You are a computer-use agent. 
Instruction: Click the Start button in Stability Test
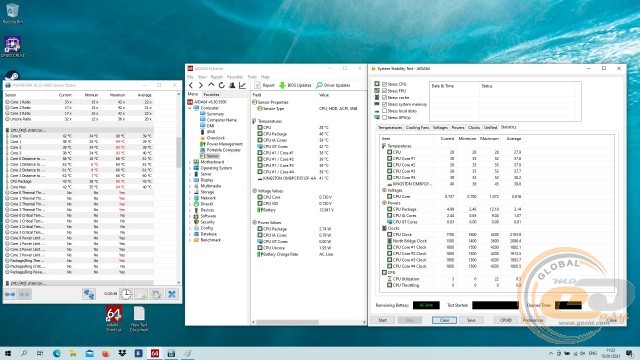382,320
